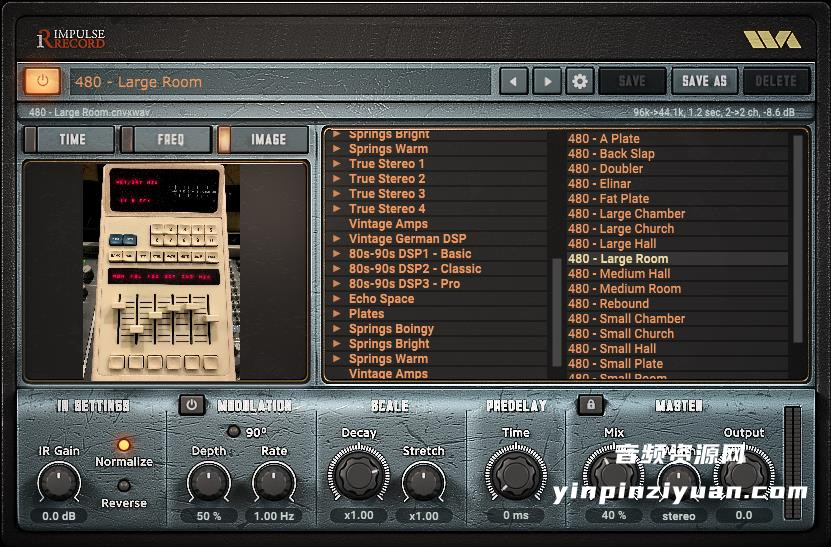The width and height of the screenshot is (831, 547).
Task: Click the category list scrollbar
Action: pyautogui.click(x=556, y=312)
